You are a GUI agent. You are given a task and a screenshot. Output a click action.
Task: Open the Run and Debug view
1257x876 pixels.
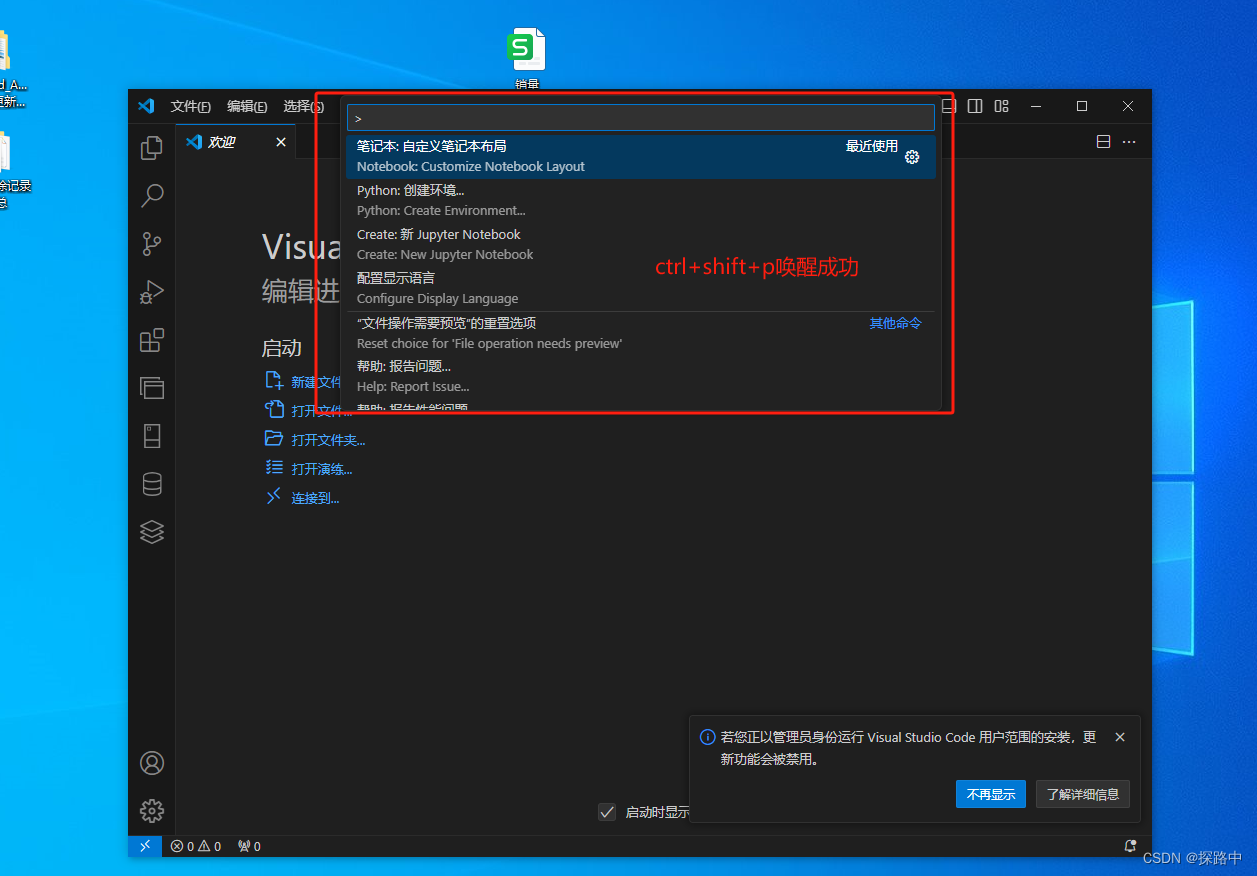[x=152, y=292]
